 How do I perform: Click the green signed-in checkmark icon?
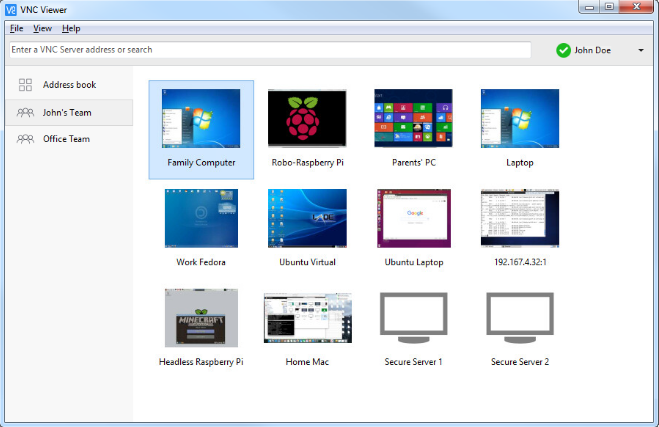563,50
